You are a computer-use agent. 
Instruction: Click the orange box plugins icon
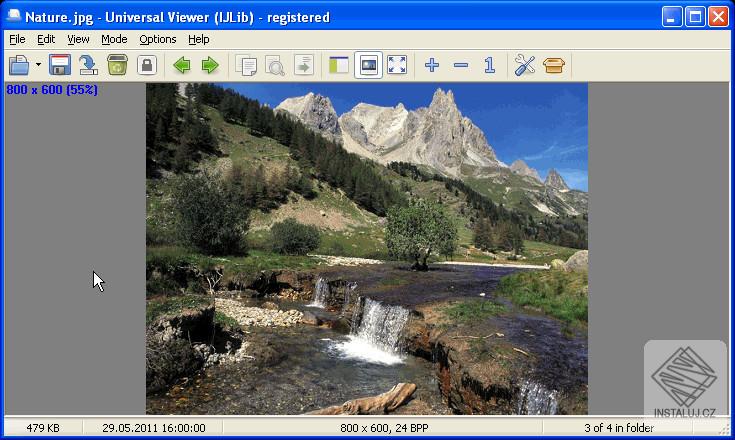(554, 65)
